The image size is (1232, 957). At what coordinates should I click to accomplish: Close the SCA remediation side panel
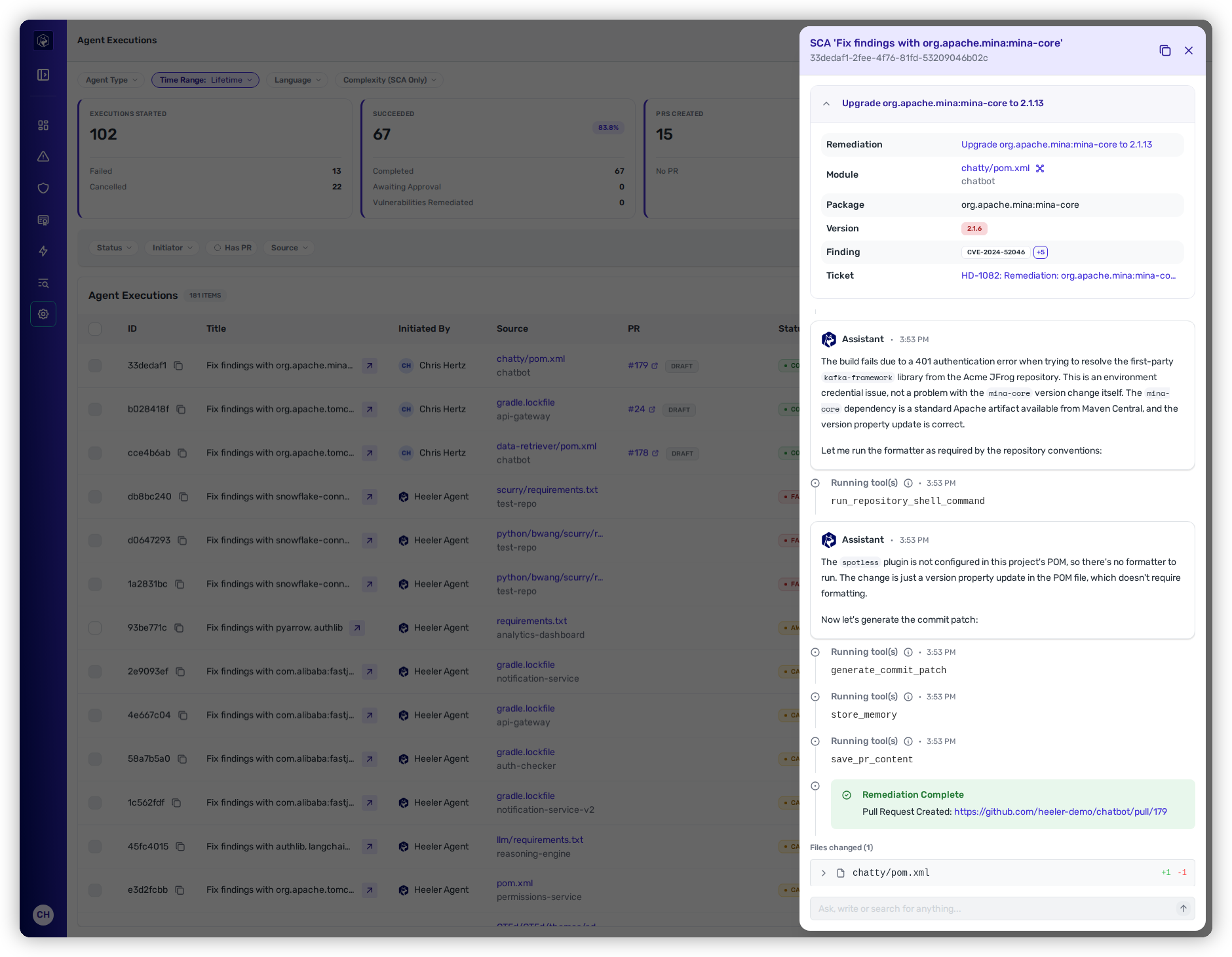(1188, 50)
